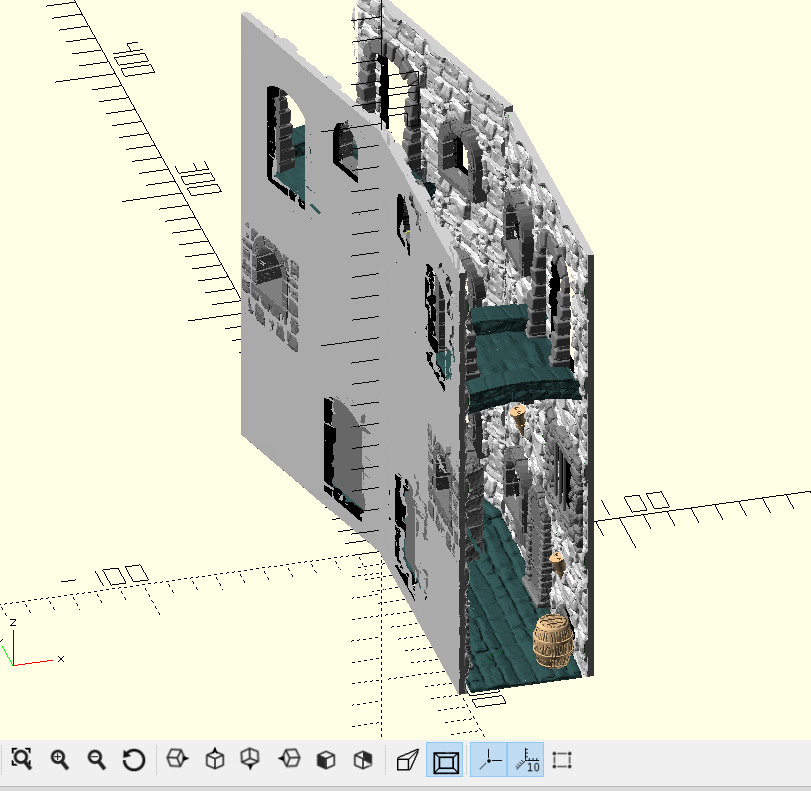Switch to Front view cube icon
Viewport: 811px width, 791px height.
tap(325, 761)
